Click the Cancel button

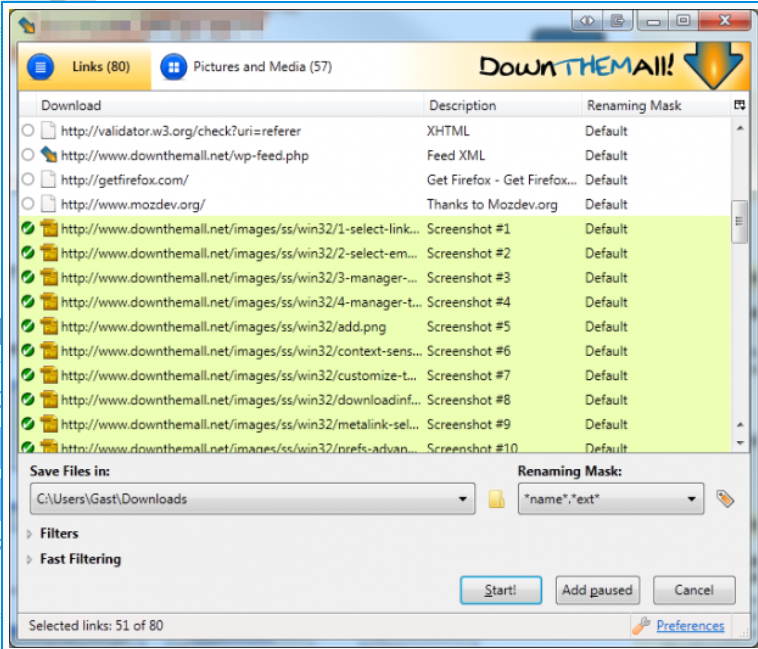[694, 590]
